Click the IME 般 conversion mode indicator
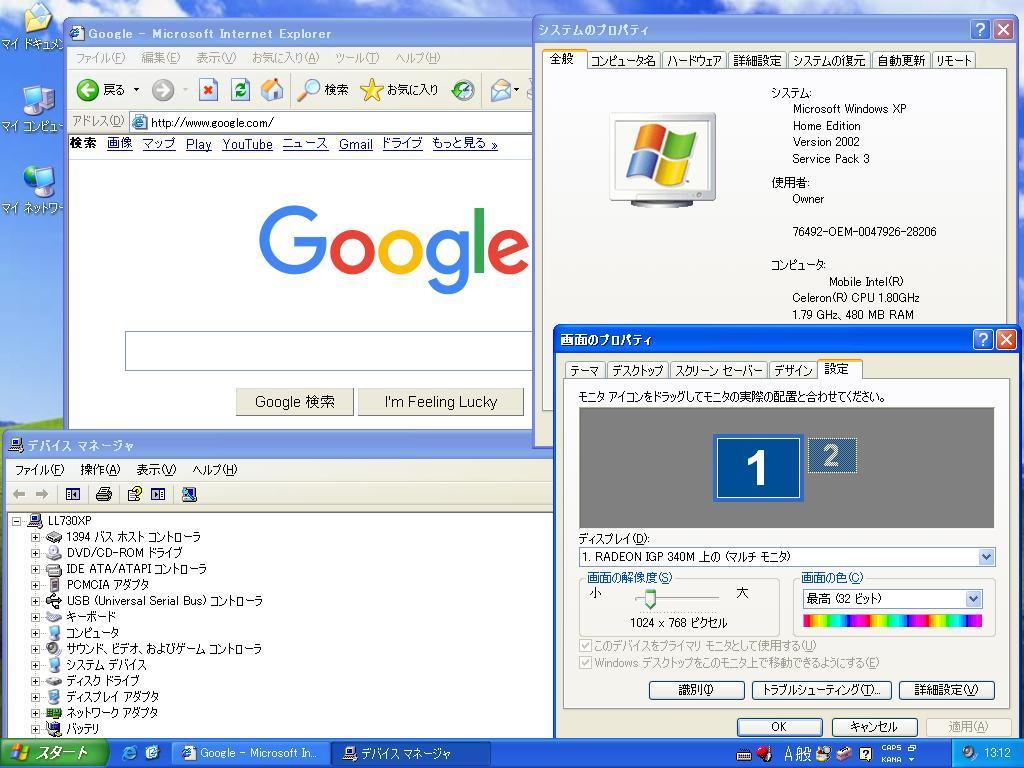This screenshot has width=1024, height=768. click(805, 754)
